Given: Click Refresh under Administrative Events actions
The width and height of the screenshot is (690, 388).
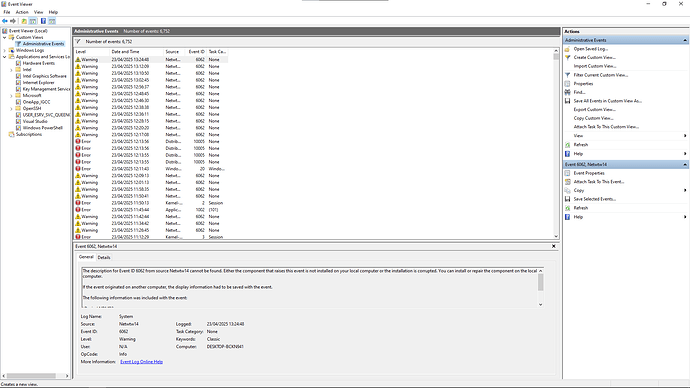Looking at the screenshot, I should (x=580, y=145).
